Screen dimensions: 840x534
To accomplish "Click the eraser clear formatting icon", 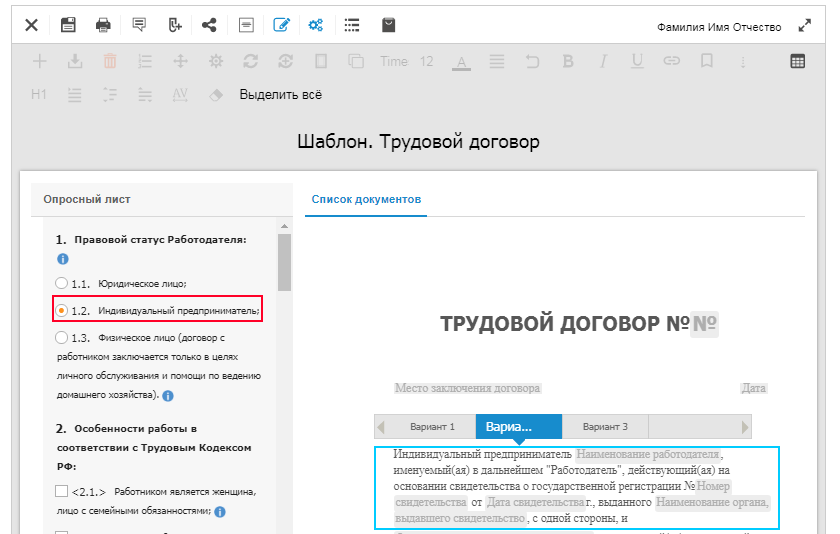I will [x=215, y=95].
